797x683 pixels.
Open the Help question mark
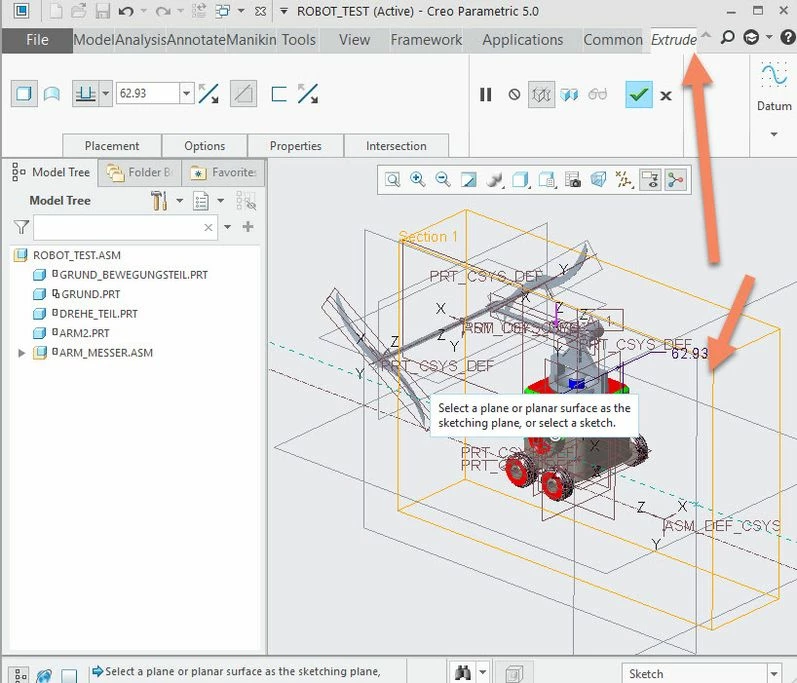click(x=787, y=38)
